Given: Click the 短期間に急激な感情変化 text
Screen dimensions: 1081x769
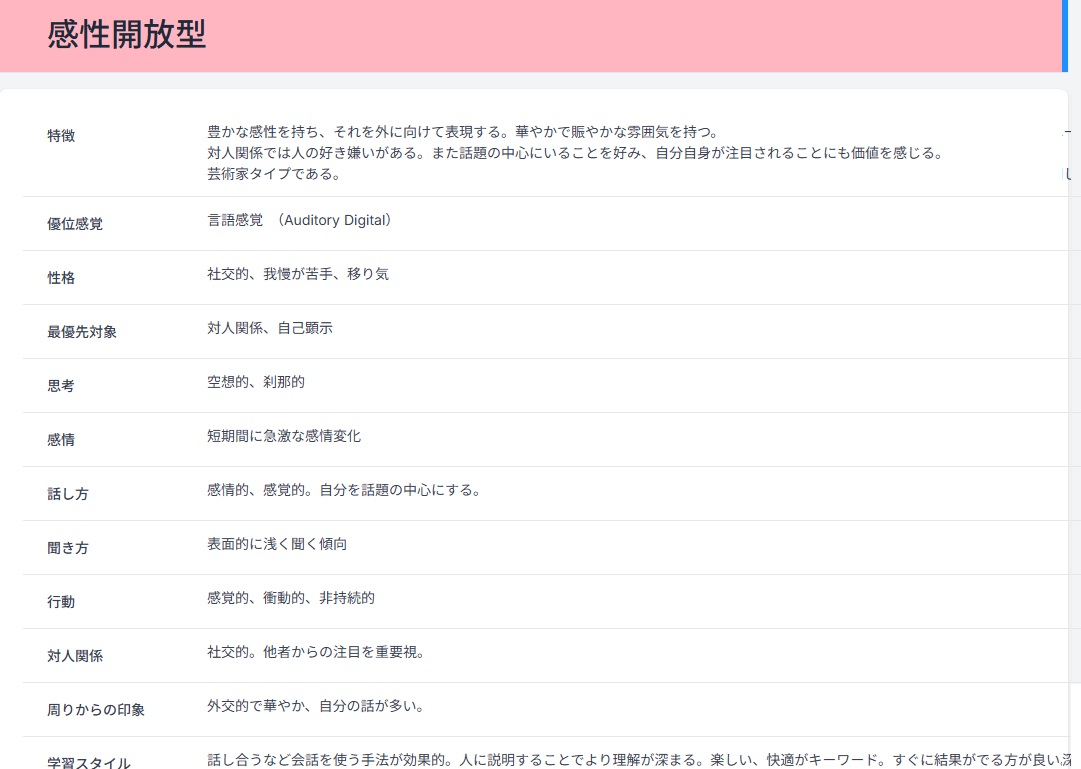Looking at the screenshot, I should (283, 436).
